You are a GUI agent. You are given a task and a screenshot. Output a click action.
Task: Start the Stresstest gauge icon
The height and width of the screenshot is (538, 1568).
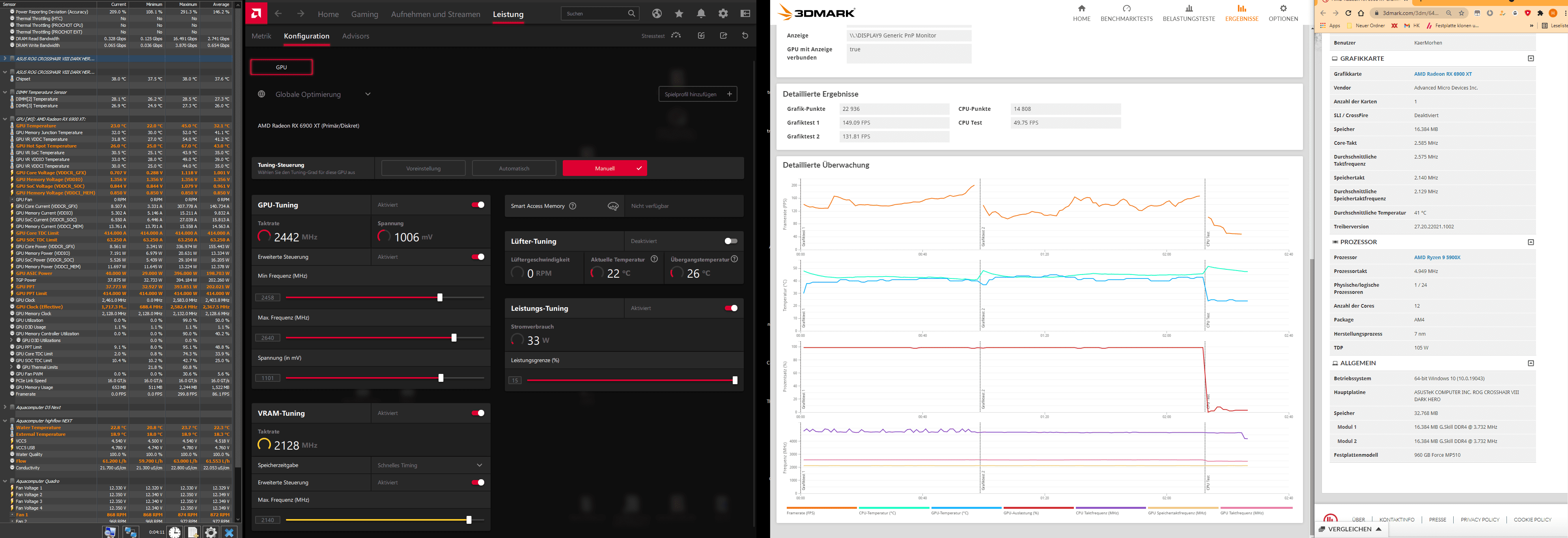click(x=676, y=35)
